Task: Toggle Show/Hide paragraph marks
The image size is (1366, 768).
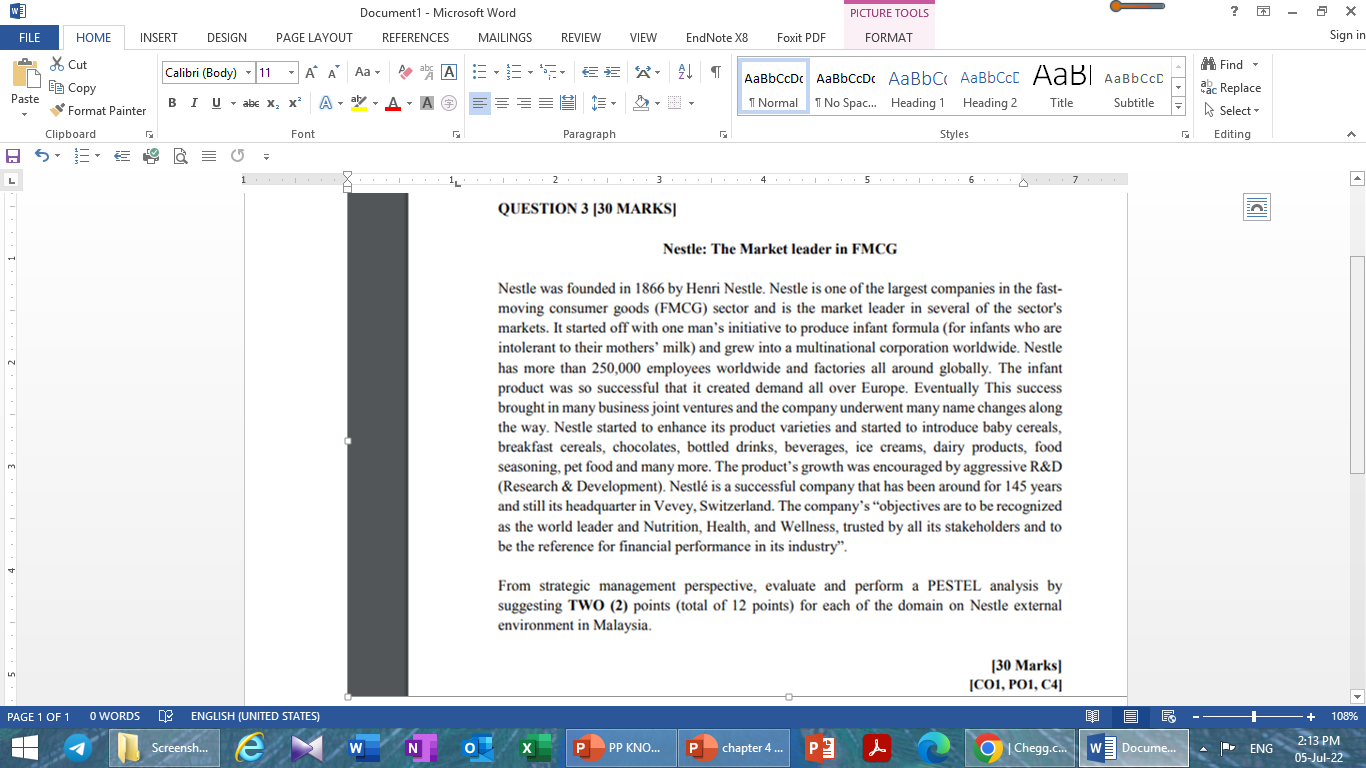Action: point(716,72)
